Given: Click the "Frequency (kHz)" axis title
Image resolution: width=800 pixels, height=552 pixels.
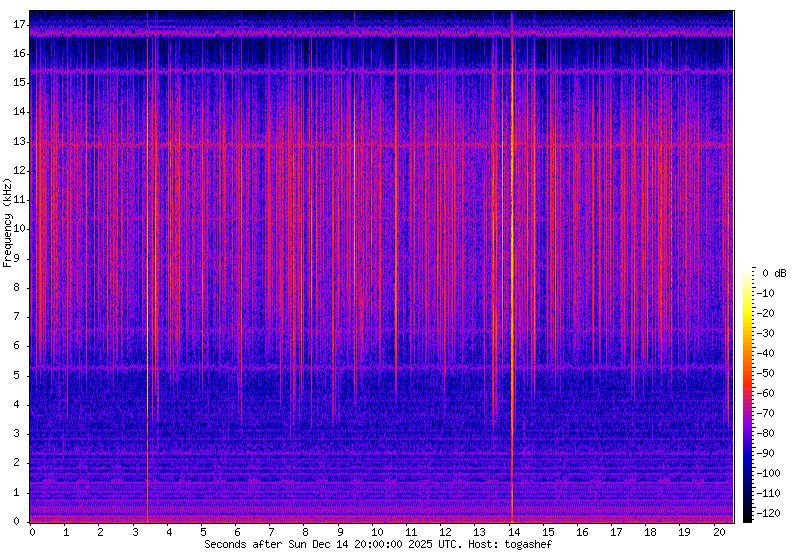Looking at the screenshot, I should click(8, 223).
